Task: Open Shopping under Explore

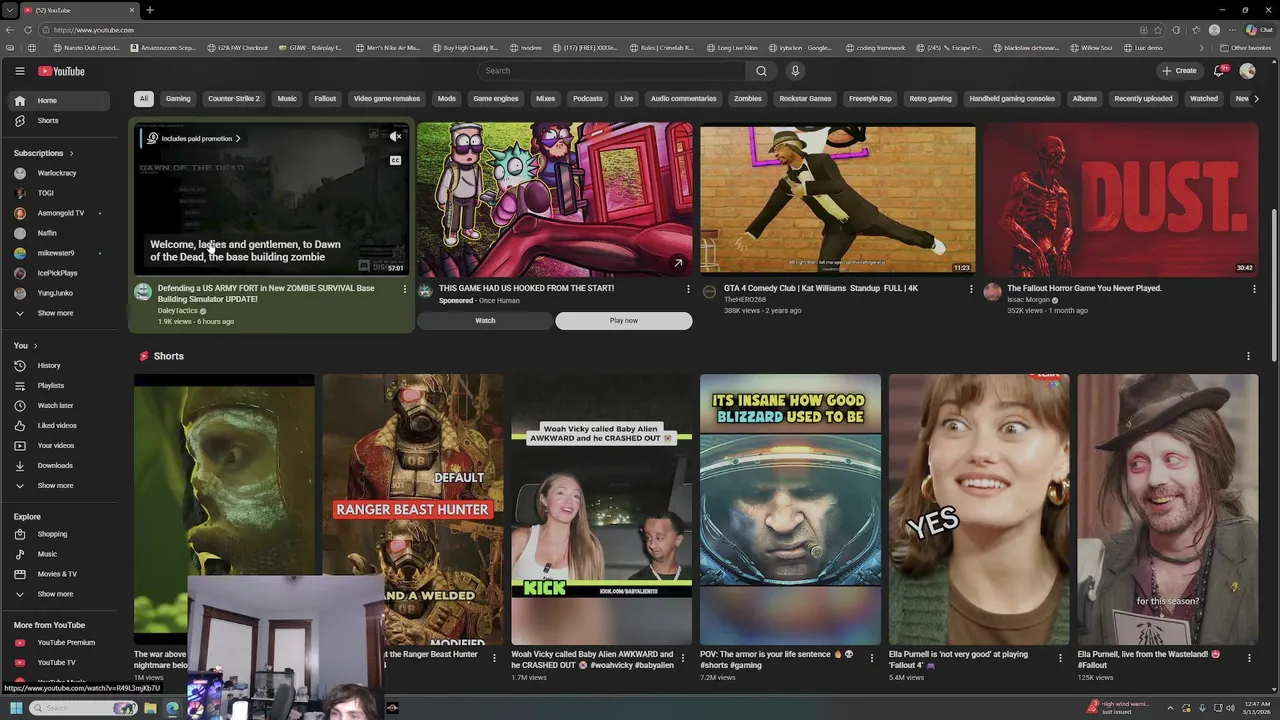Action: (60, 534)
